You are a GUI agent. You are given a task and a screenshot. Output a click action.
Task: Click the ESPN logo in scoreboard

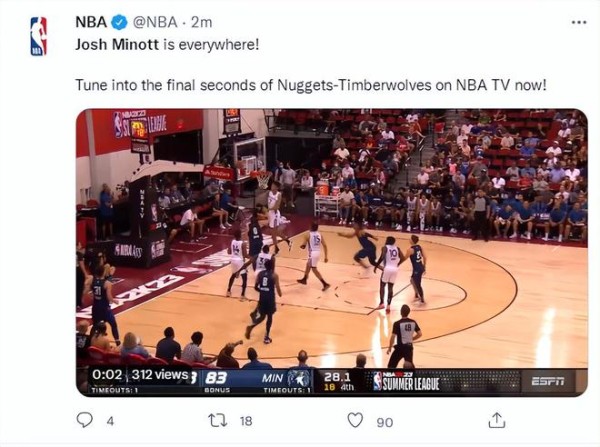(x=548, y=381)
